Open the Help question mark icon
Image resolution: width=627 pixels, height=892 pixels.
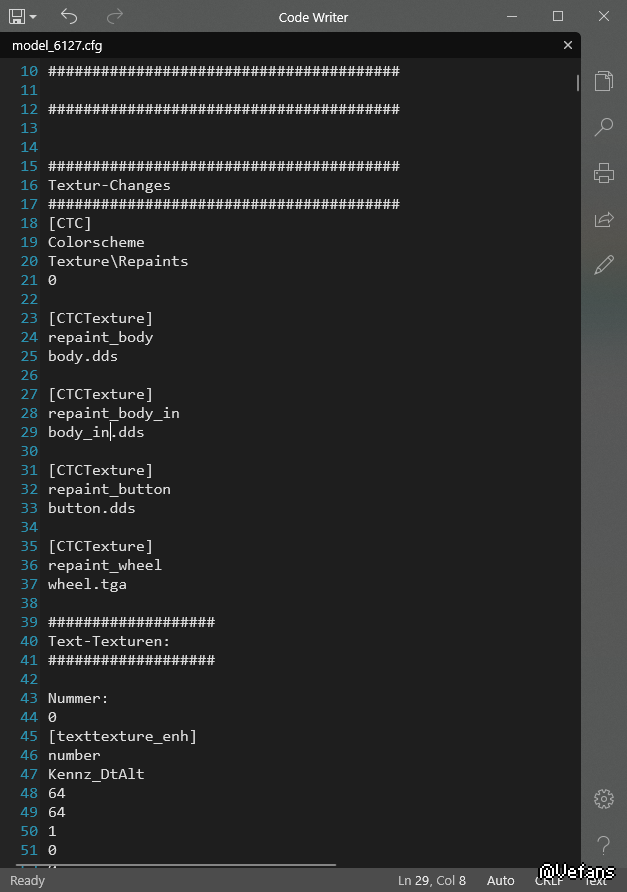603,845
